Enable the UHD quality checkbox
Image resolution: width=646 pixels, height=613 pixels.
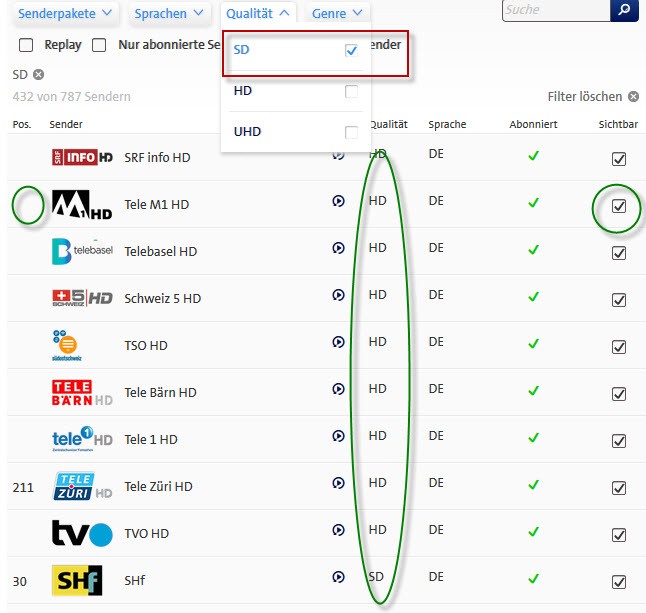pos(351,132)
